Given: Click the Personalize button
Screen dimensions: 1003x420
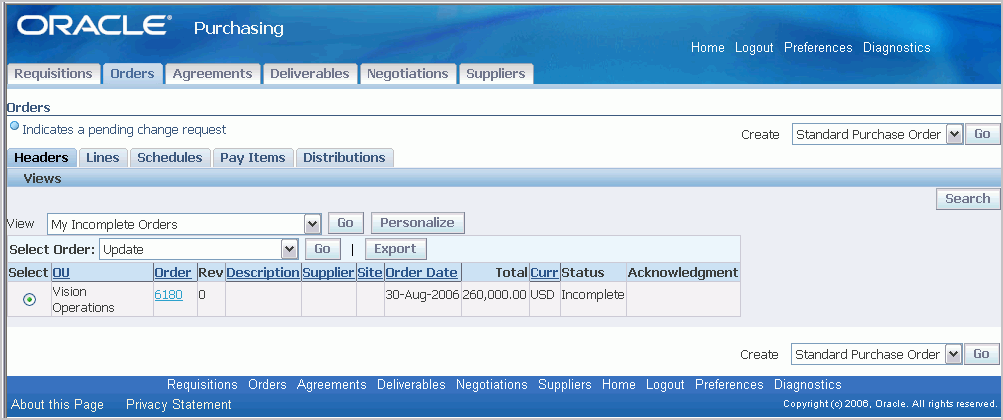Looking at the screenshot, I should point(417,223).
